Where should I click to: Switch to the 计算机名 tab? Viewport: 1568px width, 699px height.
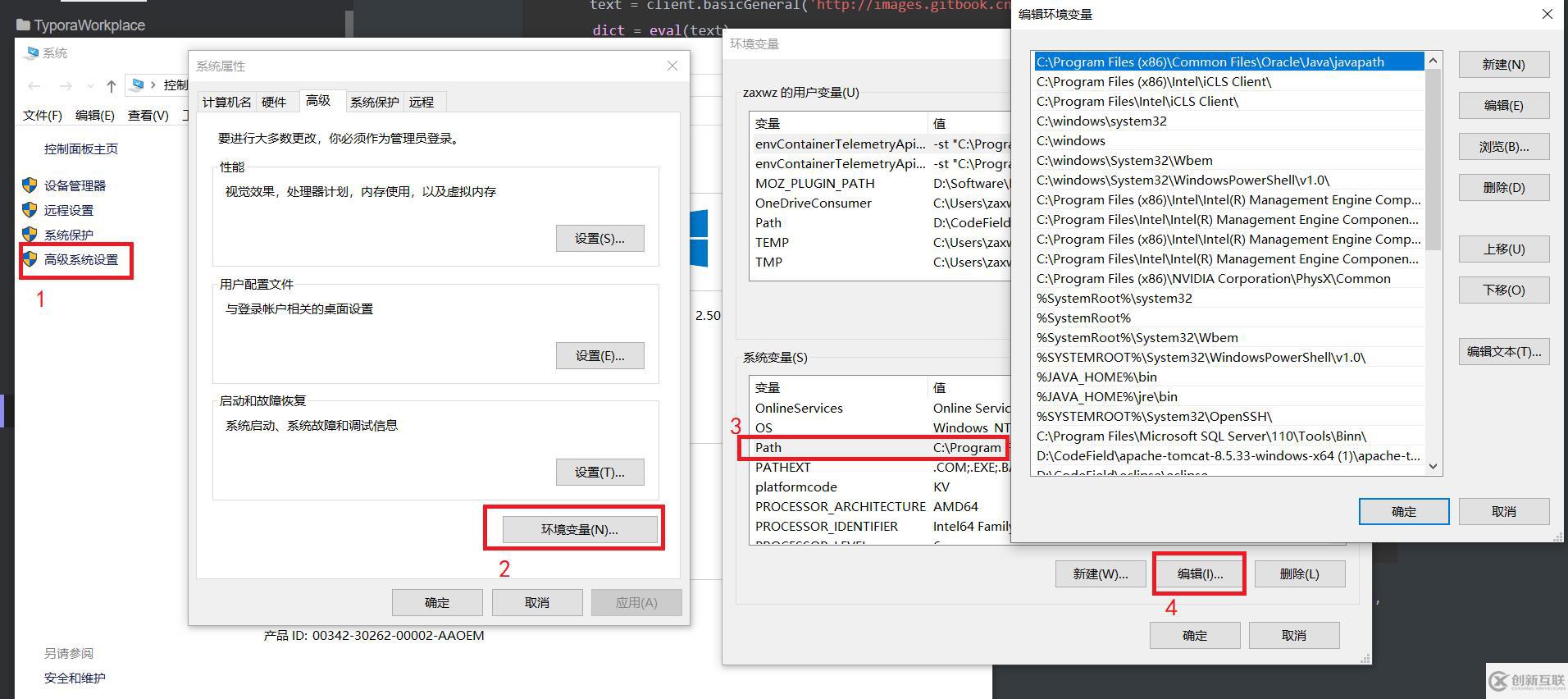pos(227,102)
